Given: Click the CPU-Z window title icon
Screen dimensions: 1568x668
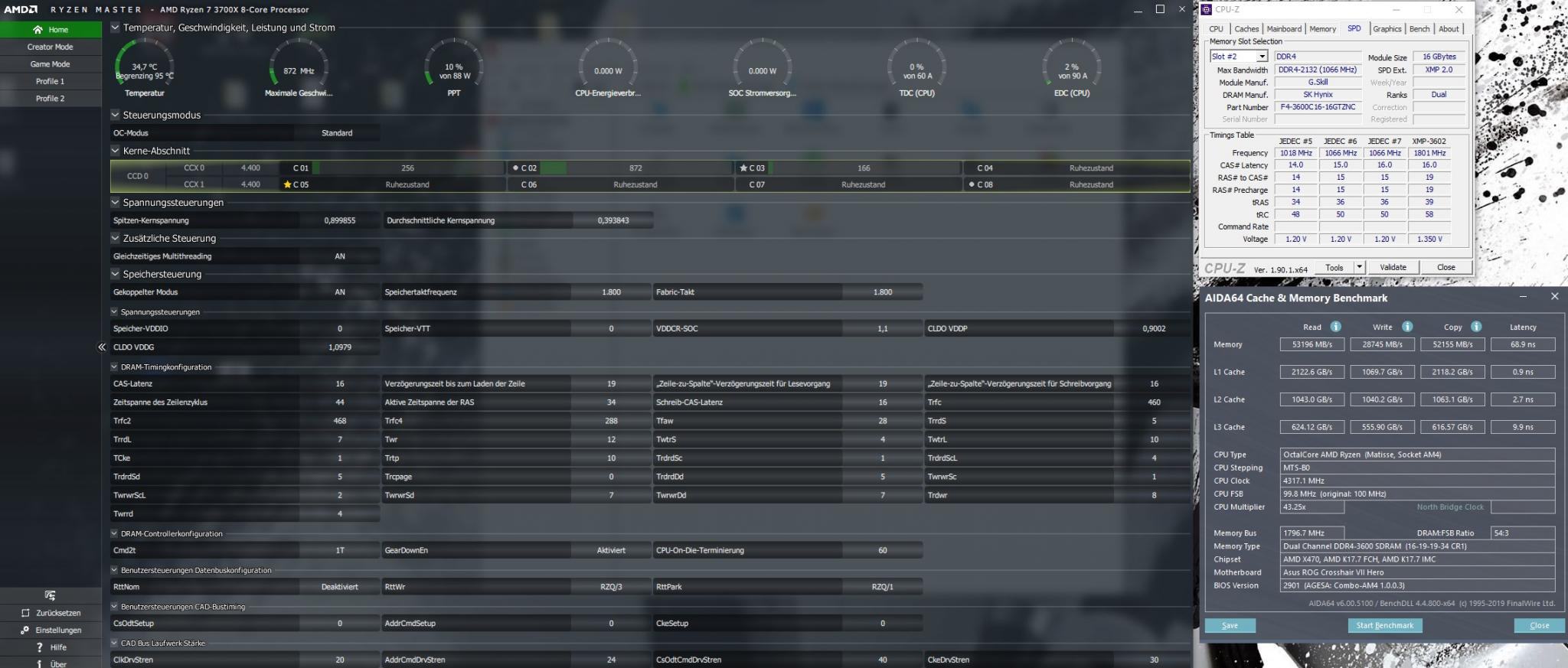Looking at the screenshot, I should [x=1207, y=9].
